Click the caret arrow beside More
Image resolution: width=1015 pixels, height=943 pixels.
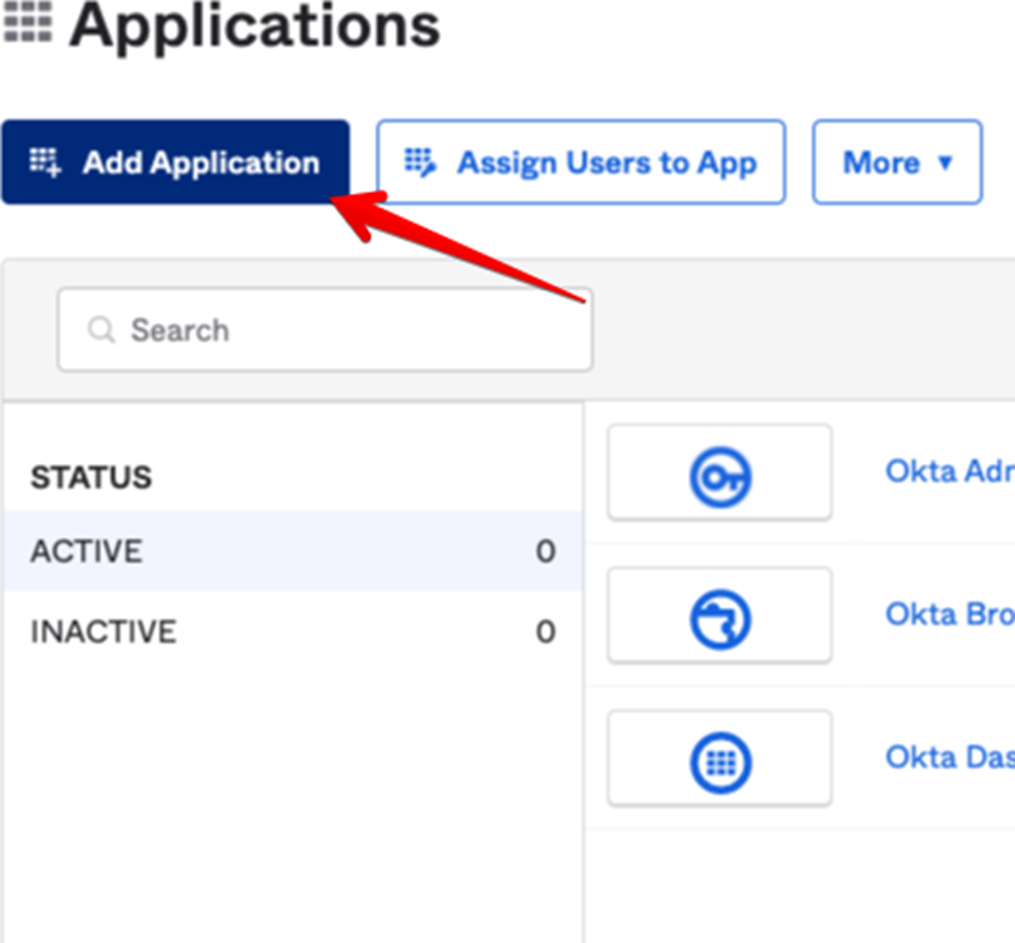(x=945, y=163)
